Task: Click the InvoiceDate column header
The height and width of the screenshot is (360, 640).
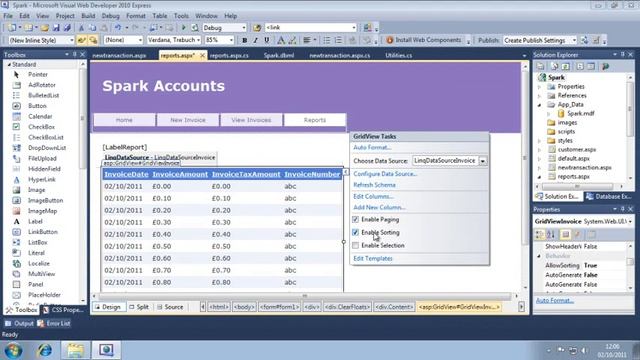Action: point(126,174)
